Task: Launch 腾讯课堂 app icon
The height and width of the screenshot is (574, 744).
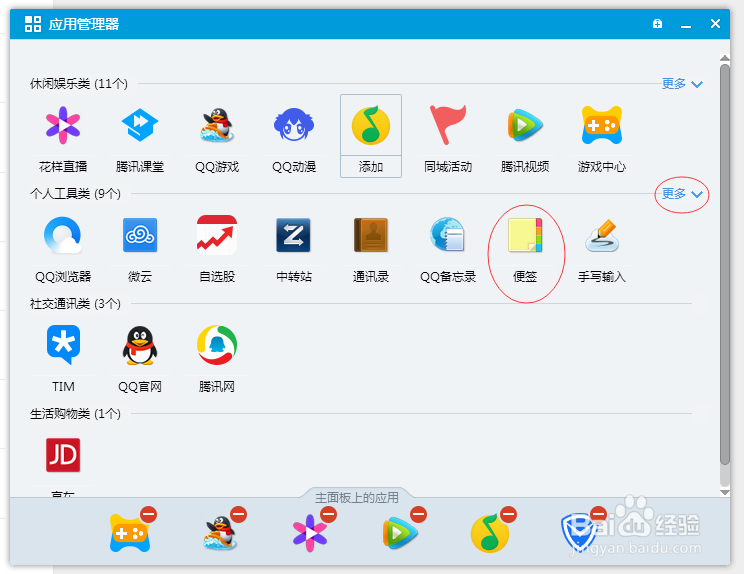Action: 140,126
